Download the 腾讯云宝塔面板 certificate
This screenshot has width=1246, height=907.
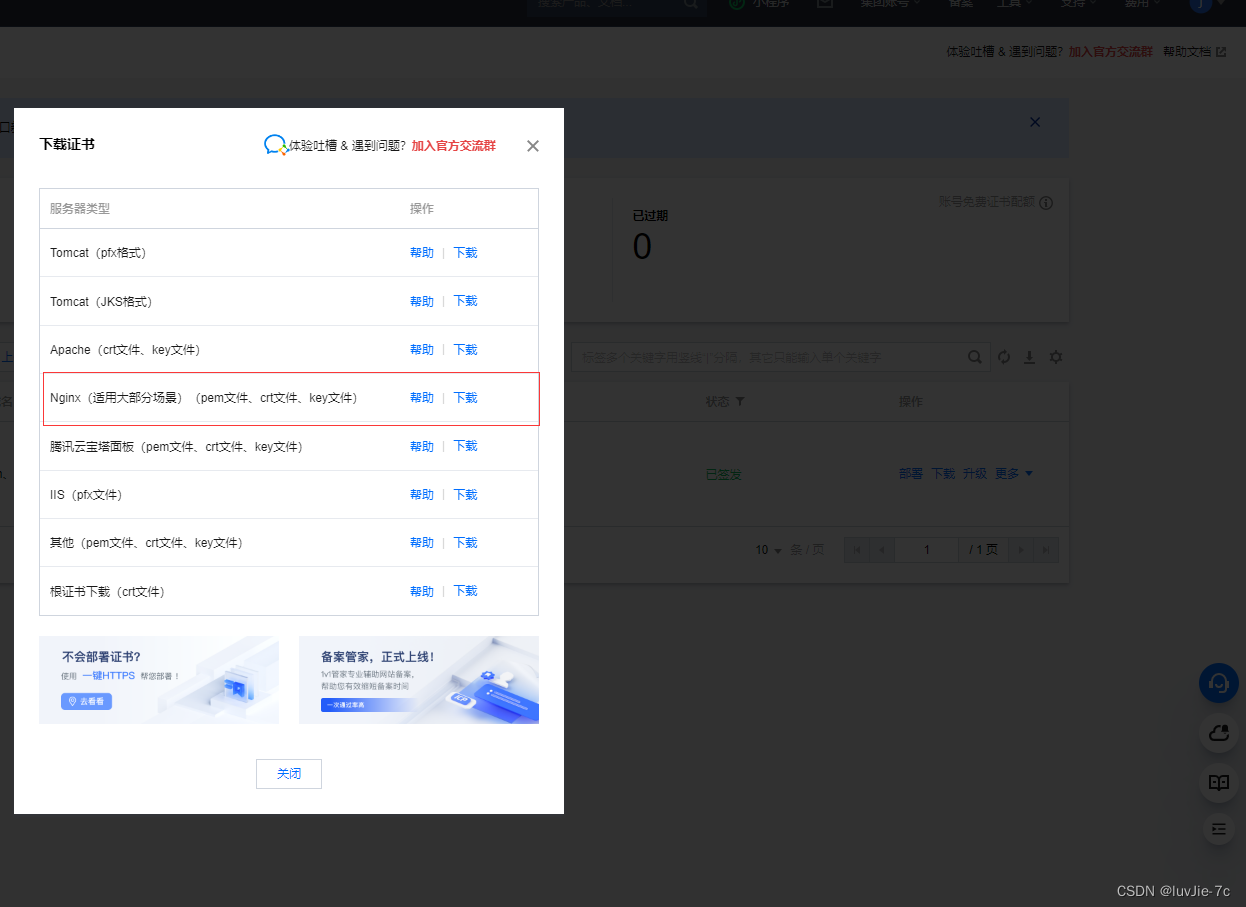465,446
